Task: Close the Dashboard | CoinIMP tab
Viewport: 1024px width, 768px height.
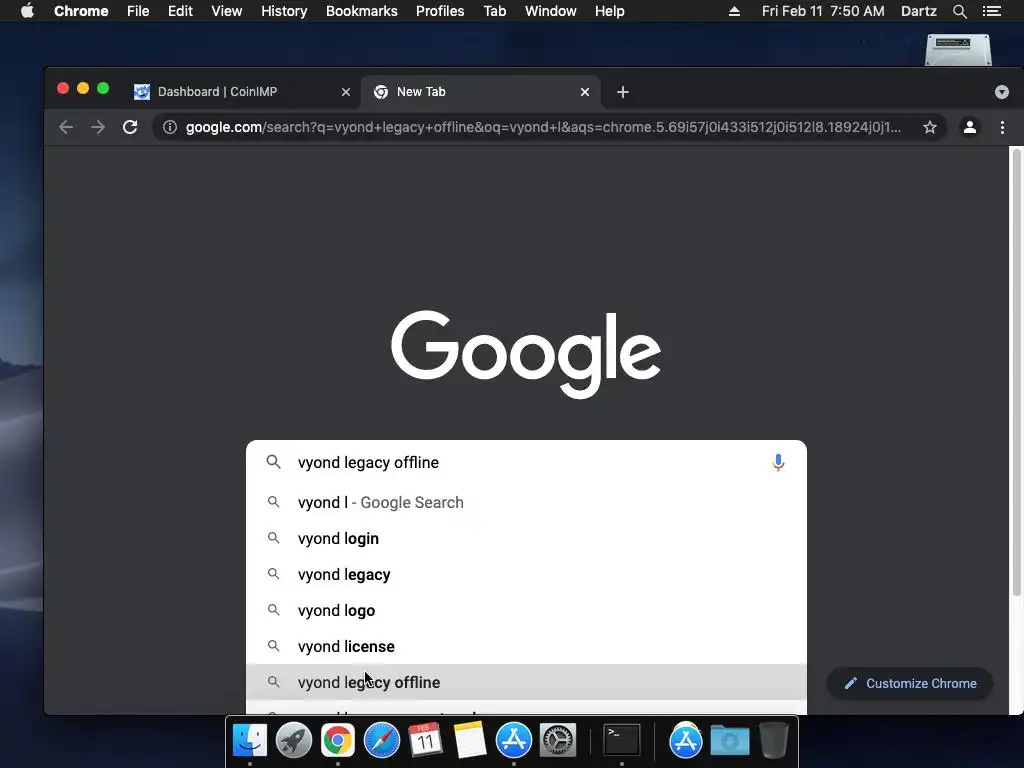Action: (346, 92)
